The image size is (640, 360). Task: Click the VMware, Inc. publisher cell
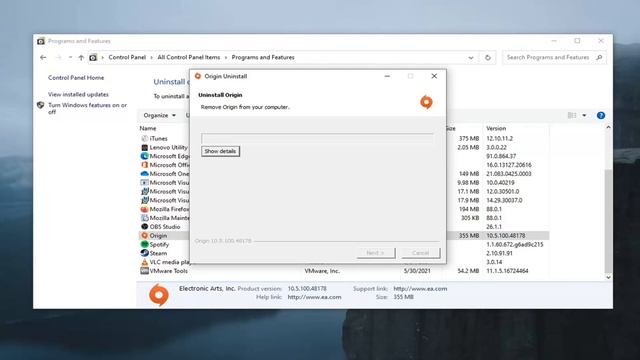point(322,271)
